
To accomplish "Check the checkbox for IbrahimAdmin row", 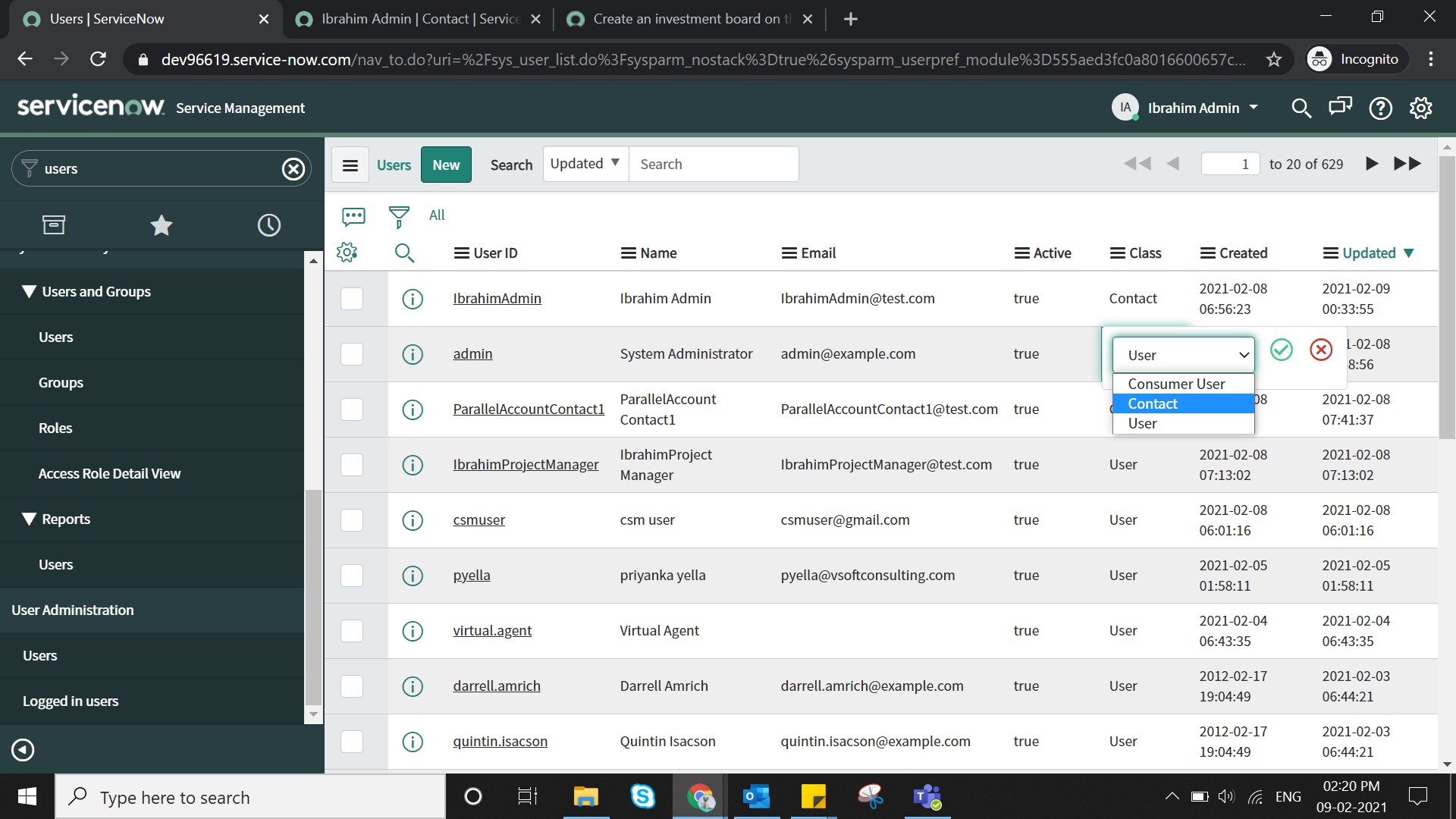I will 351,299.
